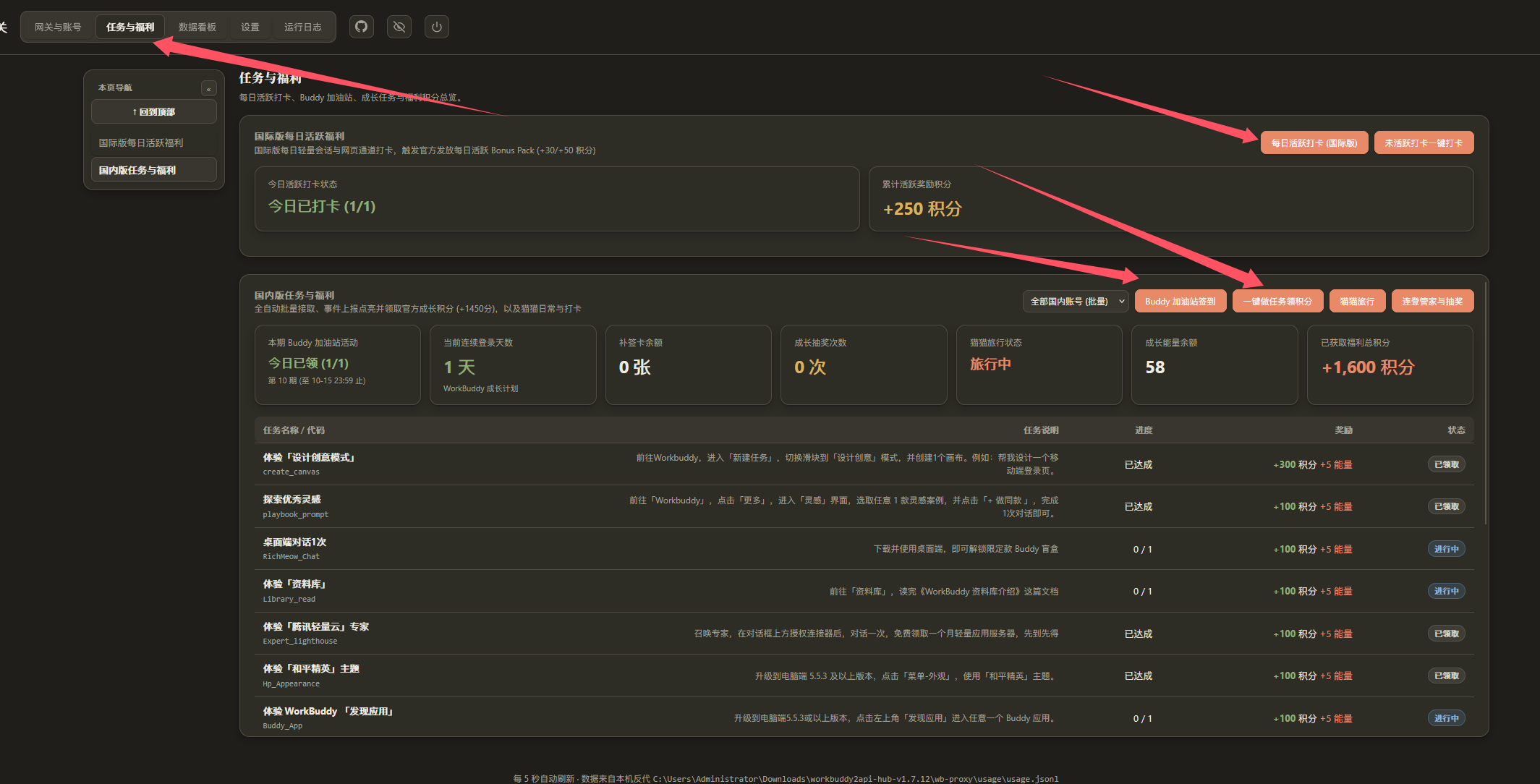Click 连登管家与抽奖 button
1540x784 pixels.
[x=1432, y=302]
